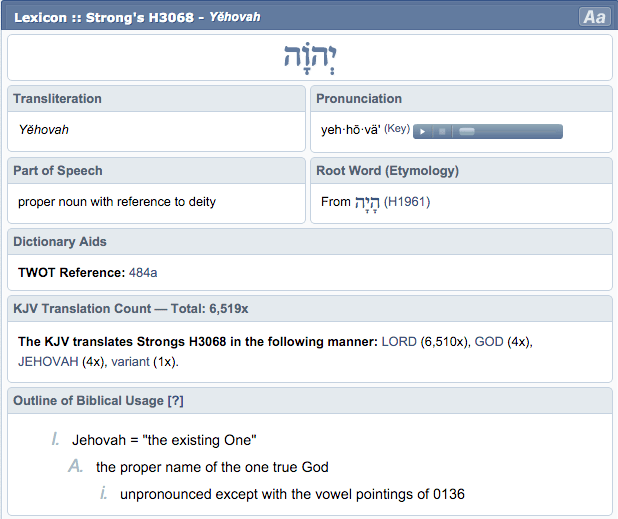The image size is (618, 519).
Task: Open TWOT Reference 484a link
Action: point(143,272)
